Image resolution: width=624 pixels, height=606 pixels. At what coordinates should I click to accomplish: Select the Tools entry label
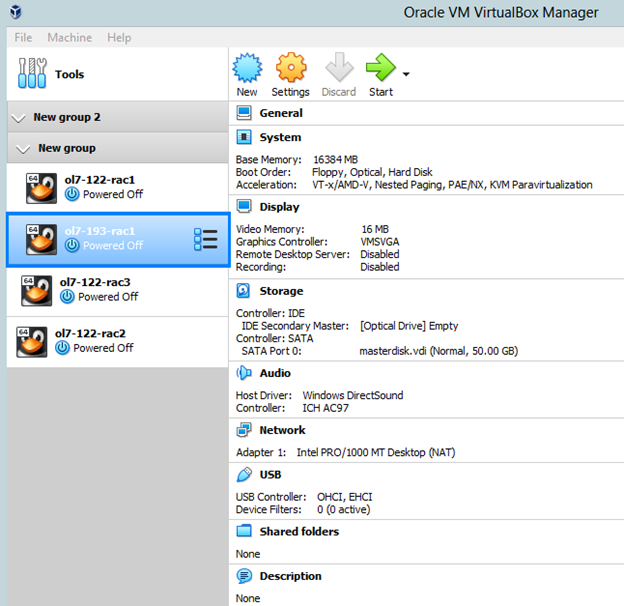70,74
